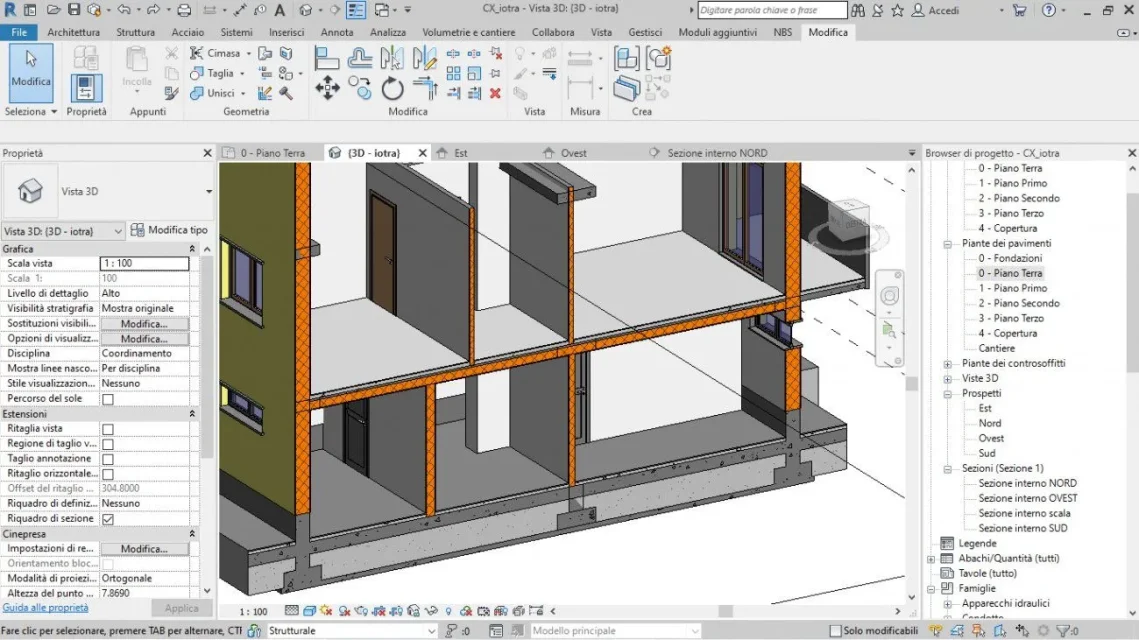1139x640 pixels.
Task: Click the Align tool in ribbon
Action: (327, 58)
